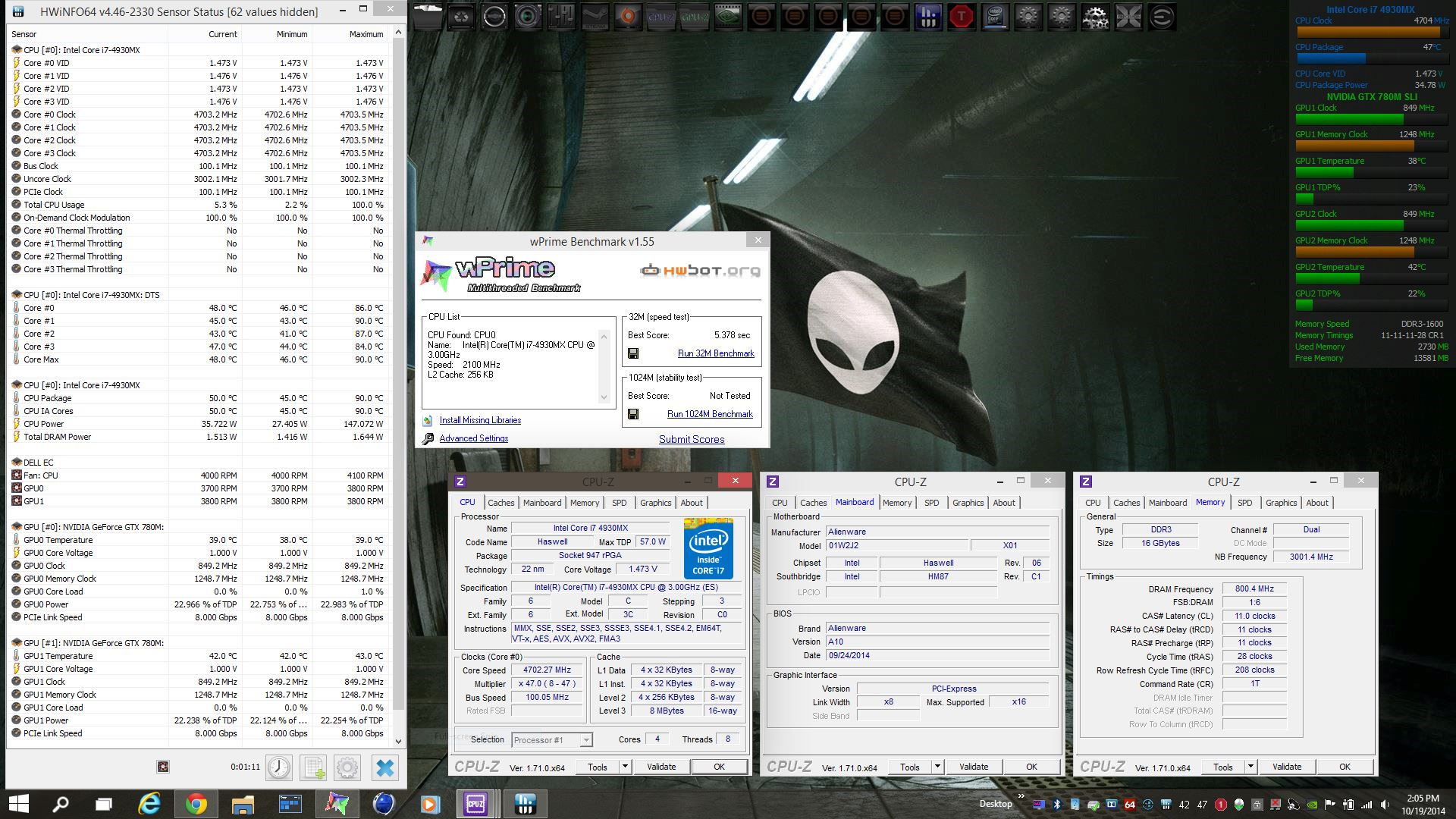Switch to wPrime taskbar icon
Viewport: 1456px width, 819px height.
tap(337, 804)
